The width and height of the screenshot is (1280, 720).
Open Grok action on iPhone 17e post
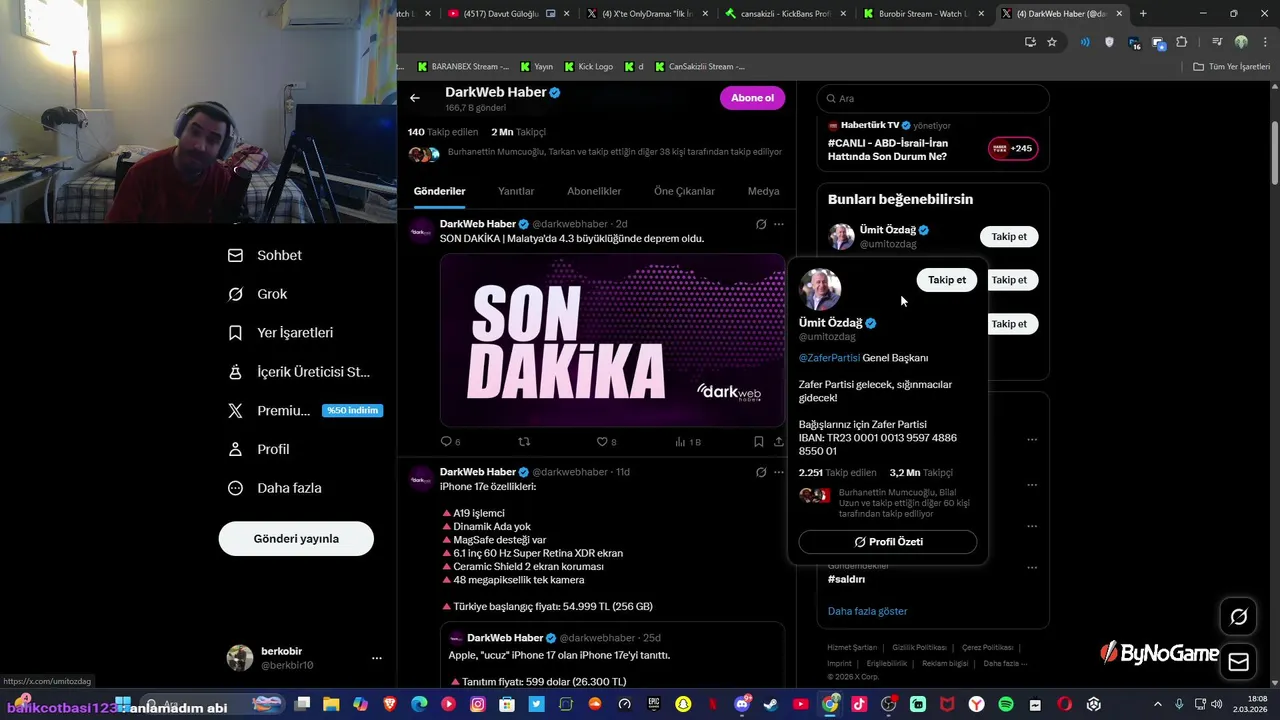pyautogui.click(x=761, y=472)
